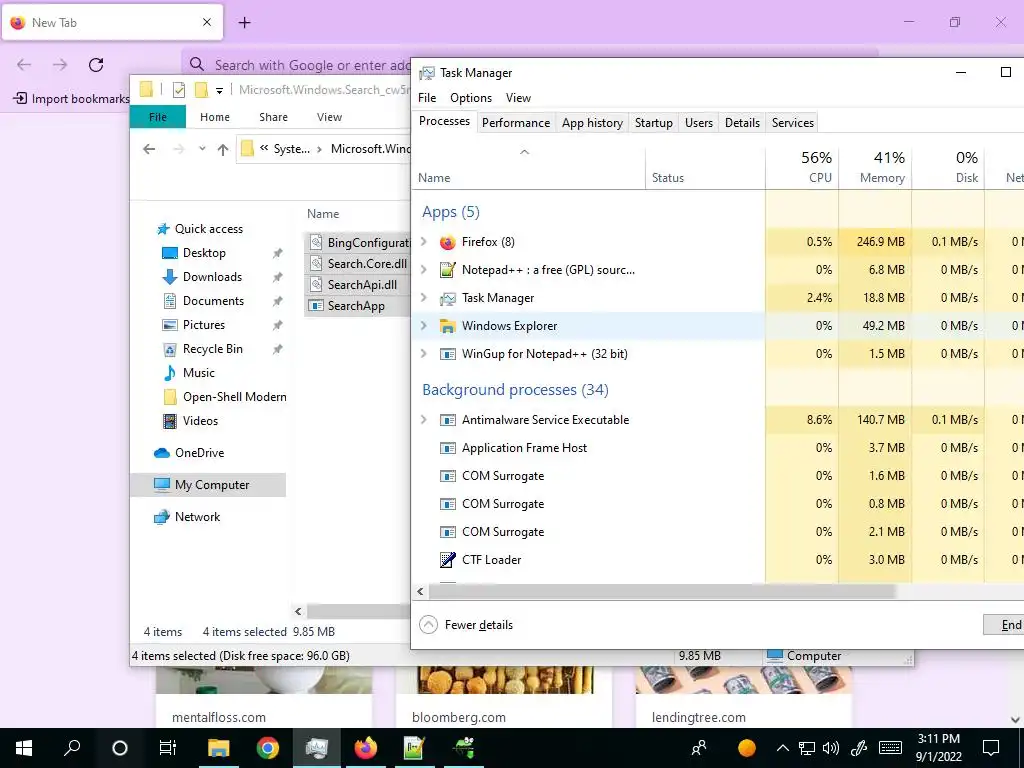Open the bloomberg.com story card
The height and width of the screenshot is (768, 1024).
pyautogui.click(x=504, y=696)
